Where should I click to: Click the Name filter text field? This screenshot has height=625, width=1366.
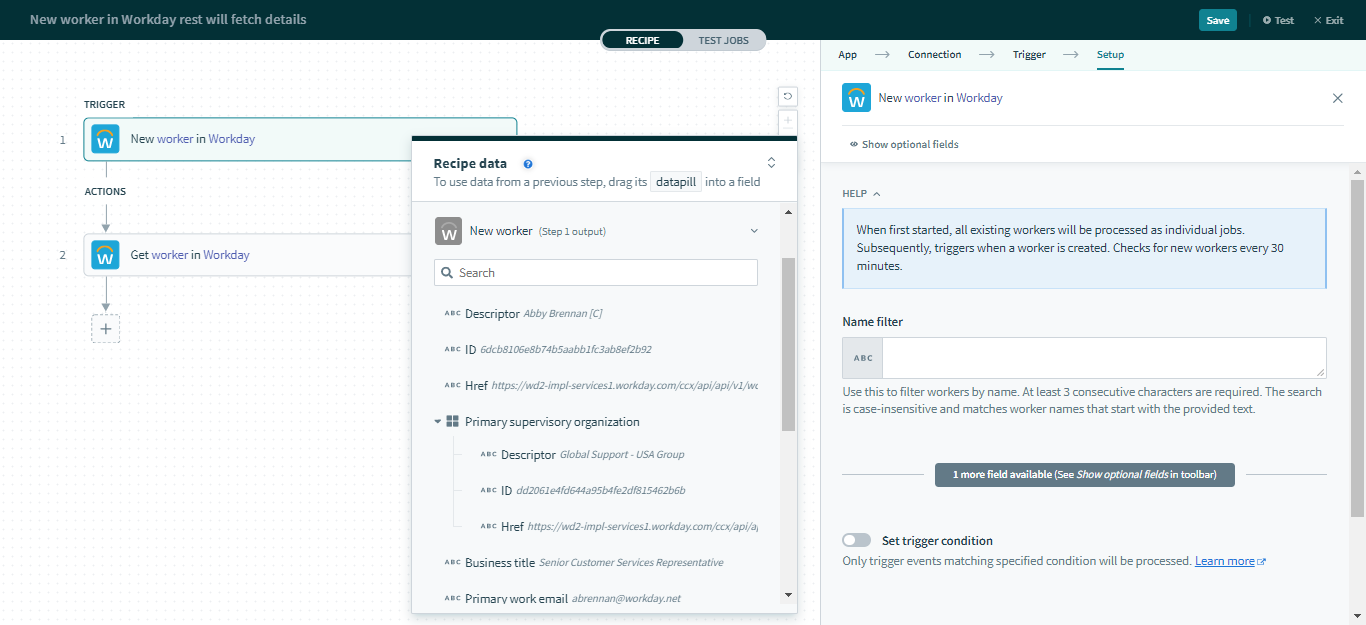coord(1103,358)
